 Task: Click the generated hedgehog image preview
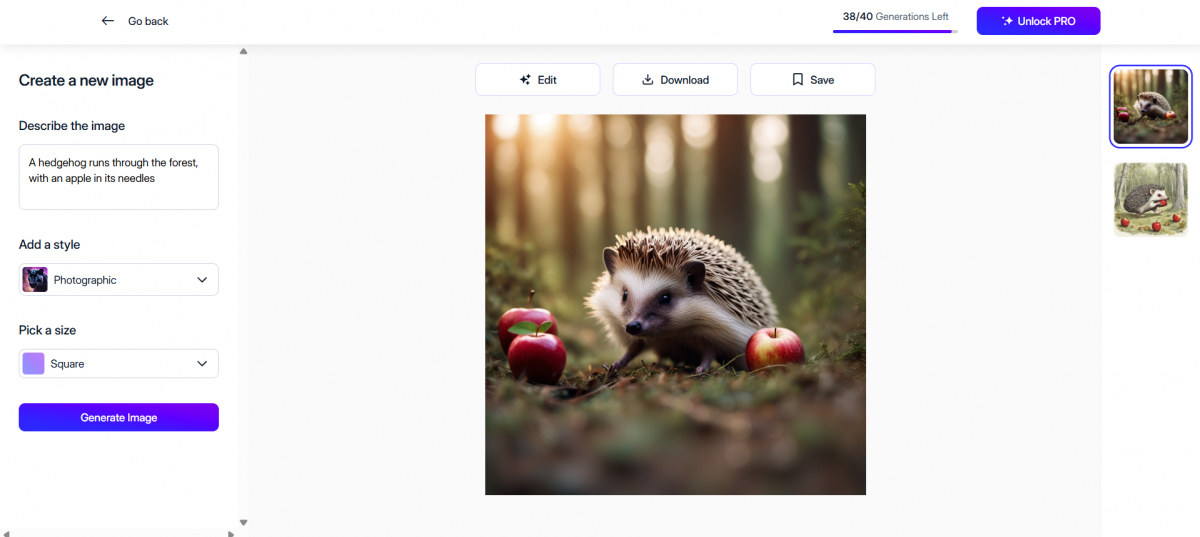tap(675, 304)
